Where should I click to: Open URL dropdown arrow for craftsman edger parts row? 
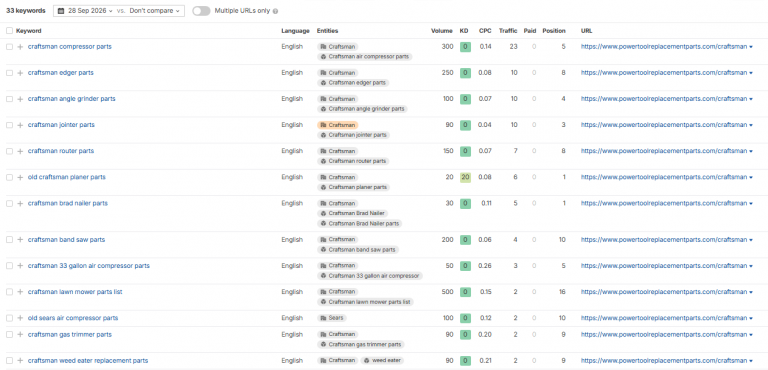coord(751,73)
